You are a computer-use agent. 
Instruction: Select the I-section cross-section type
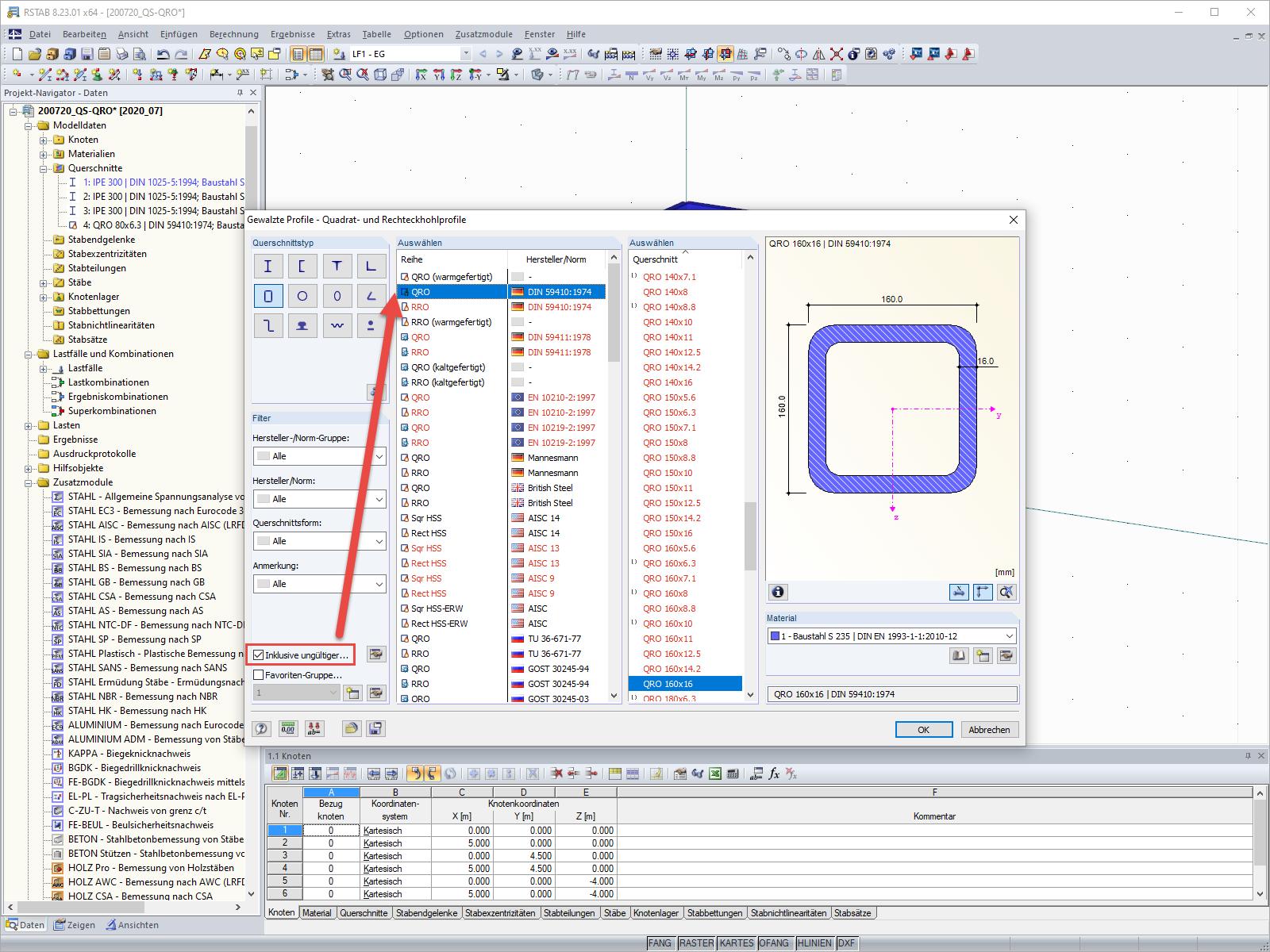[268, 267]
